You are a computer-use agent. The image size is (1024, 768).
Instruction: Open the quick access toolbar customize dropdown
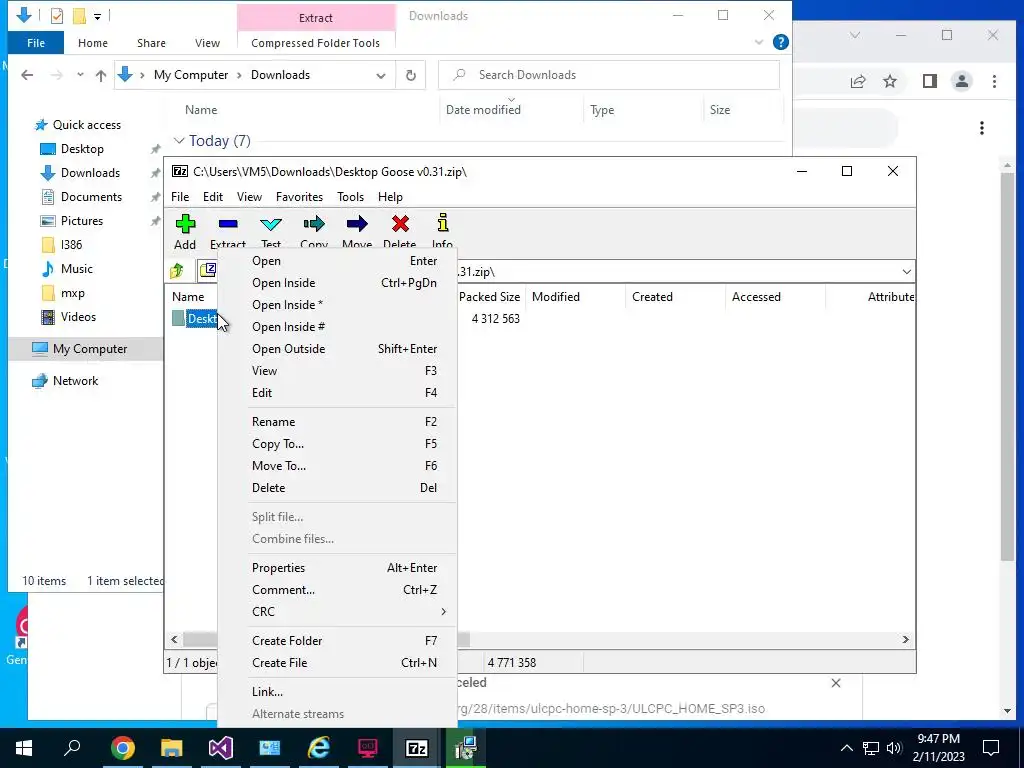click(x=97, y=16)
